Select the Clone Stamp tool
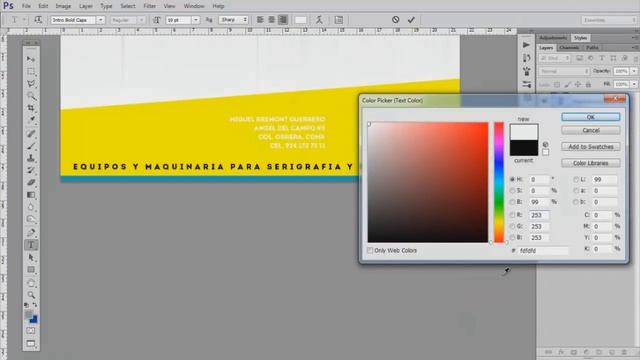This screenshot has height=360, width=640. pos(31,158)
